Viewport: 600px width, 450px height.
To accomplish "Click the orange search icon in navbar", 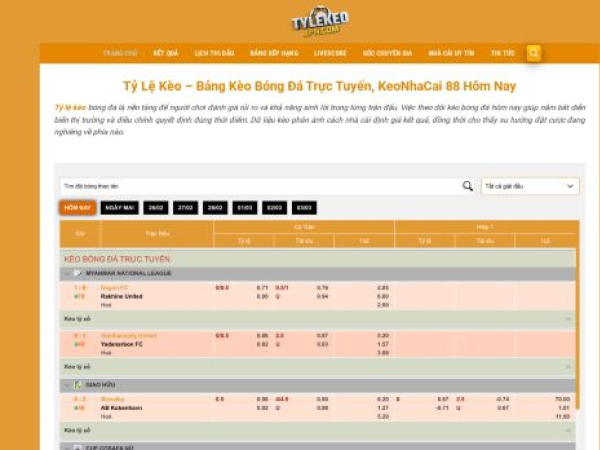I will click(534, 53).
